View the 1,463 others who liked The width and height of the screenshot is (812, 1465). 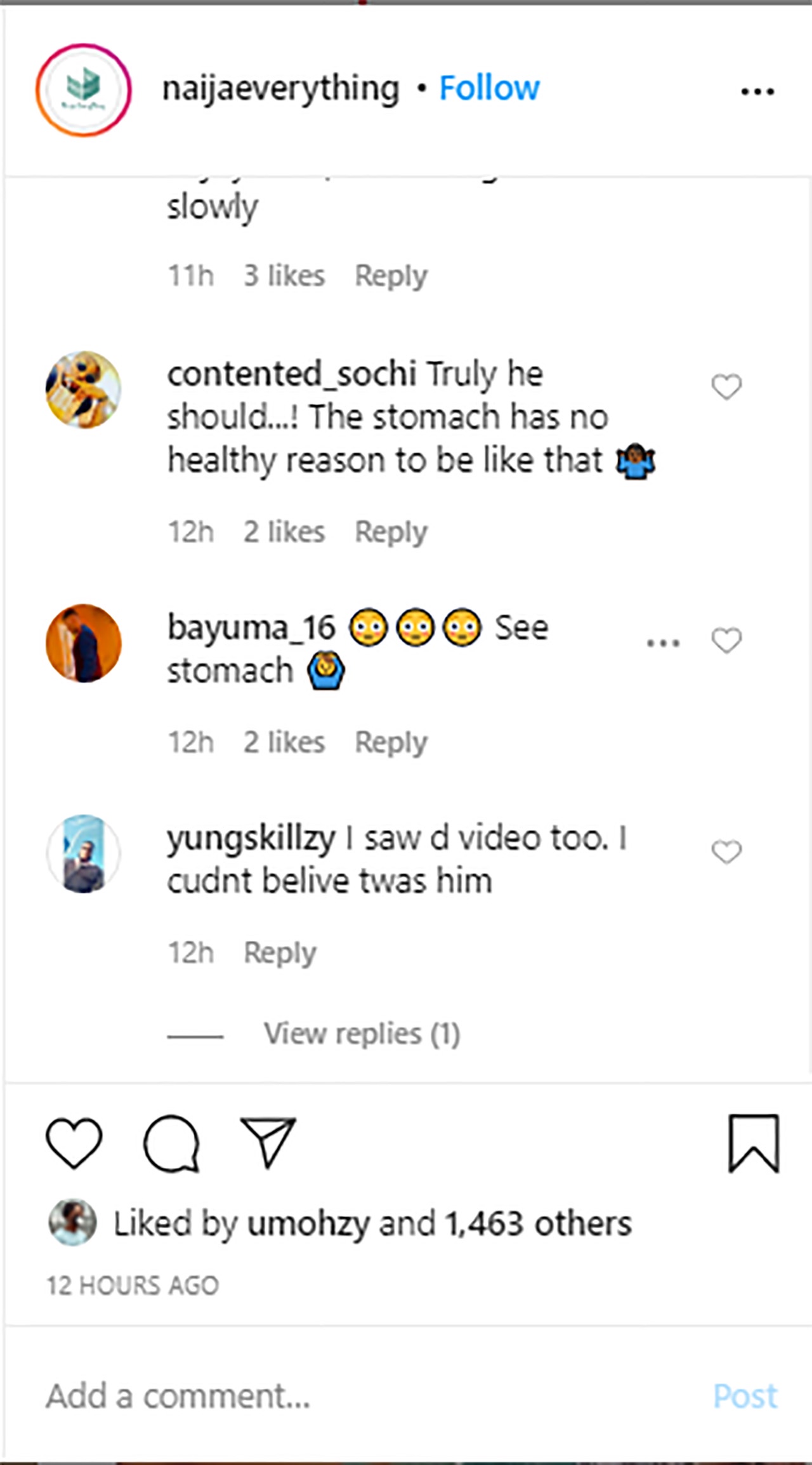(538, 1223)
